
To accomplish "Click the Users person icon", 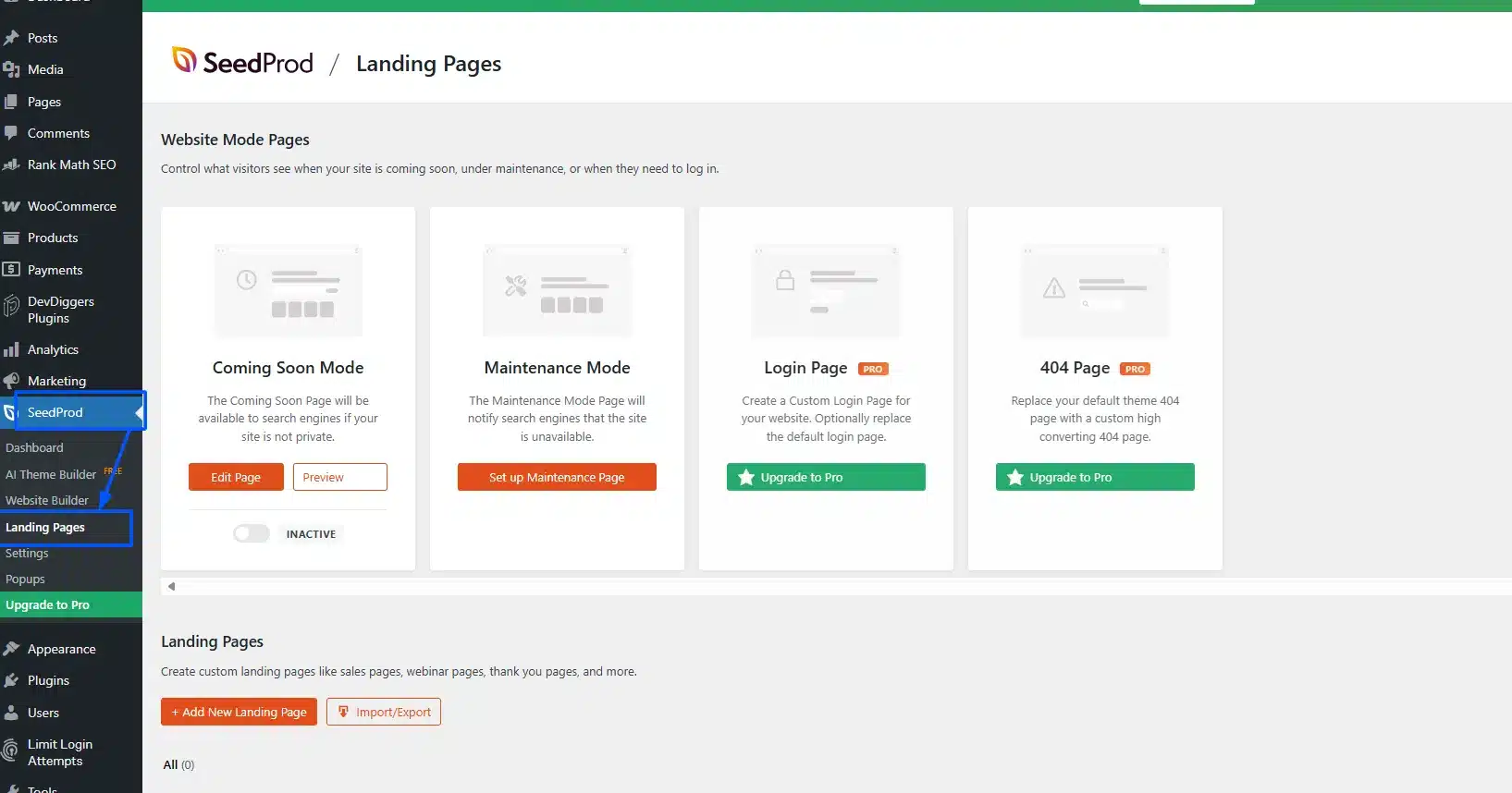I will 11,713.
